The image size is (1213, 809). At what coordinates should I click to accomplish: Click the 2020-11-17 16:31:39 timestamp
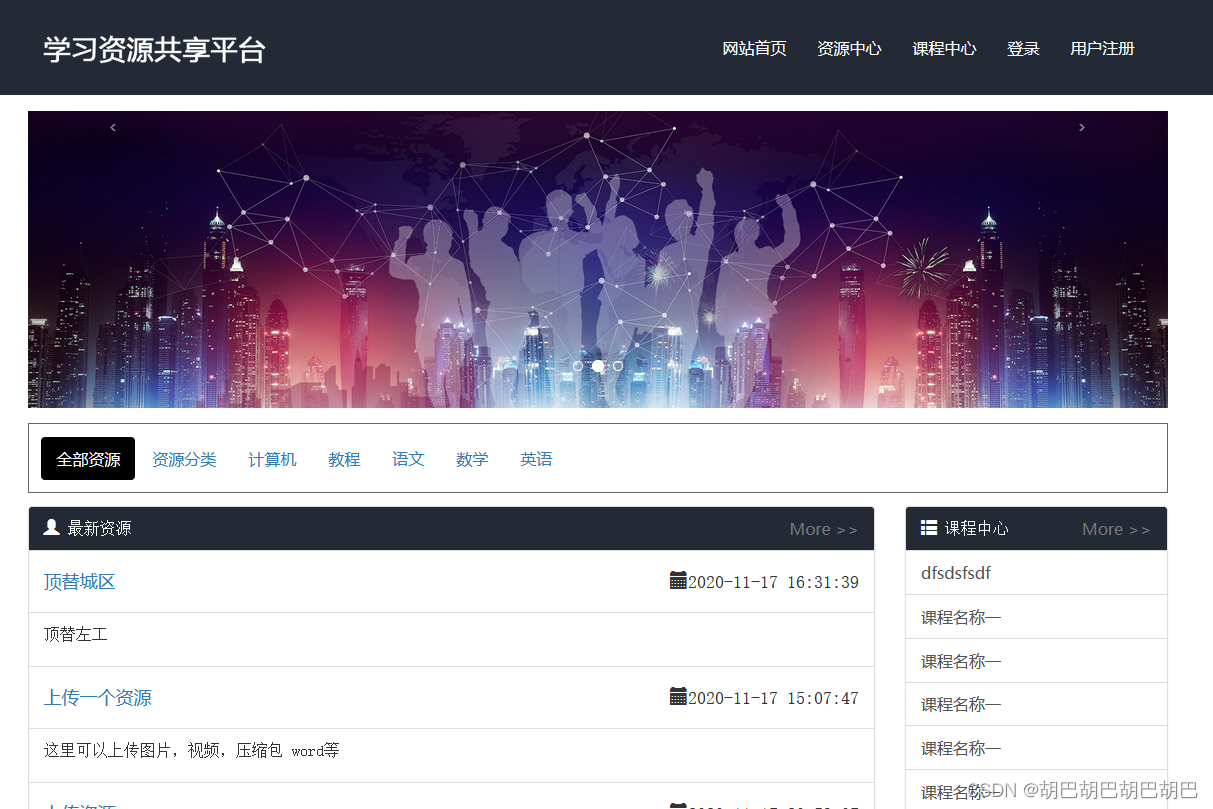(x=773, y=582)
